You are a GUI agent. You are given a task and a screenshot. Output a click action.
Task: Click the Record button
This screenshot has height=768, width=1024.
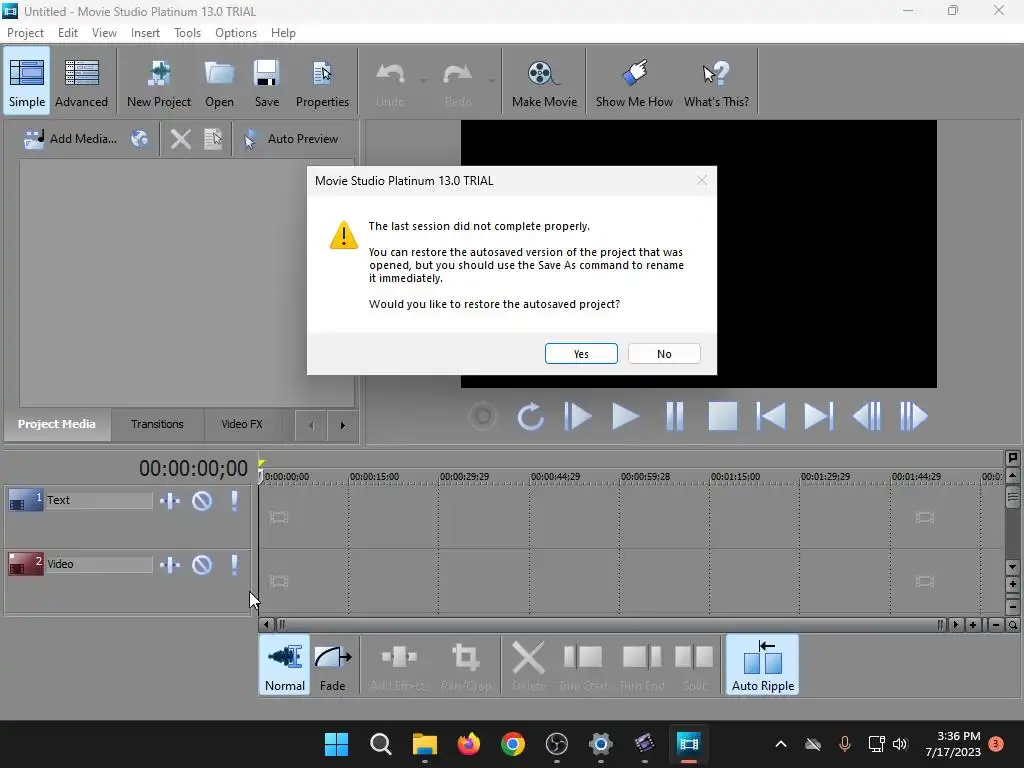pos(483,416)
